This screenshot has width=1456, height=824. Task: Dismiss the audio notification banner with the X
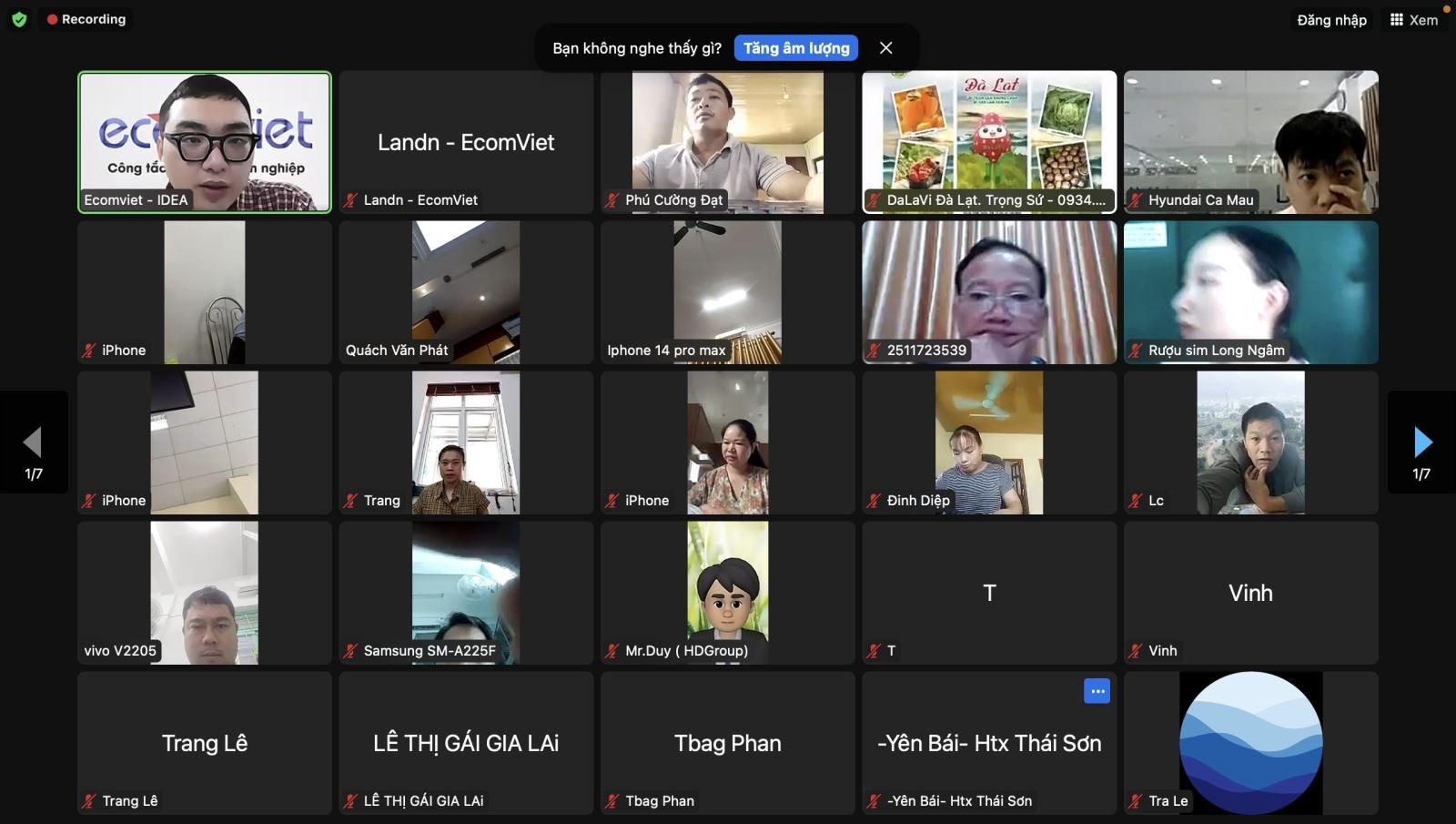pos(886,47)
